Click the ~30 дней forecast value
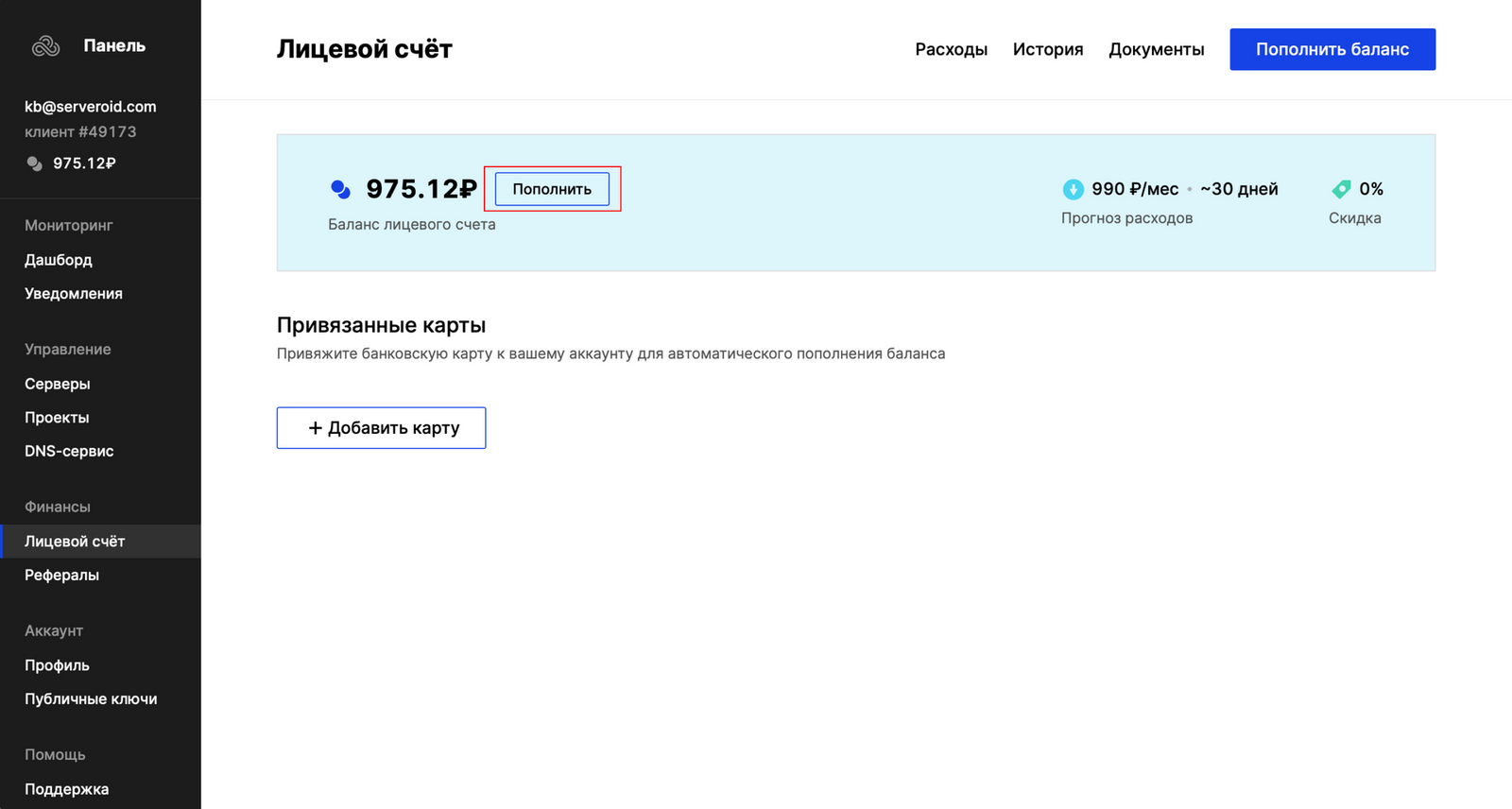Image resolution: width=1512 pixels, height=809 pixels. pos(1239,189)
